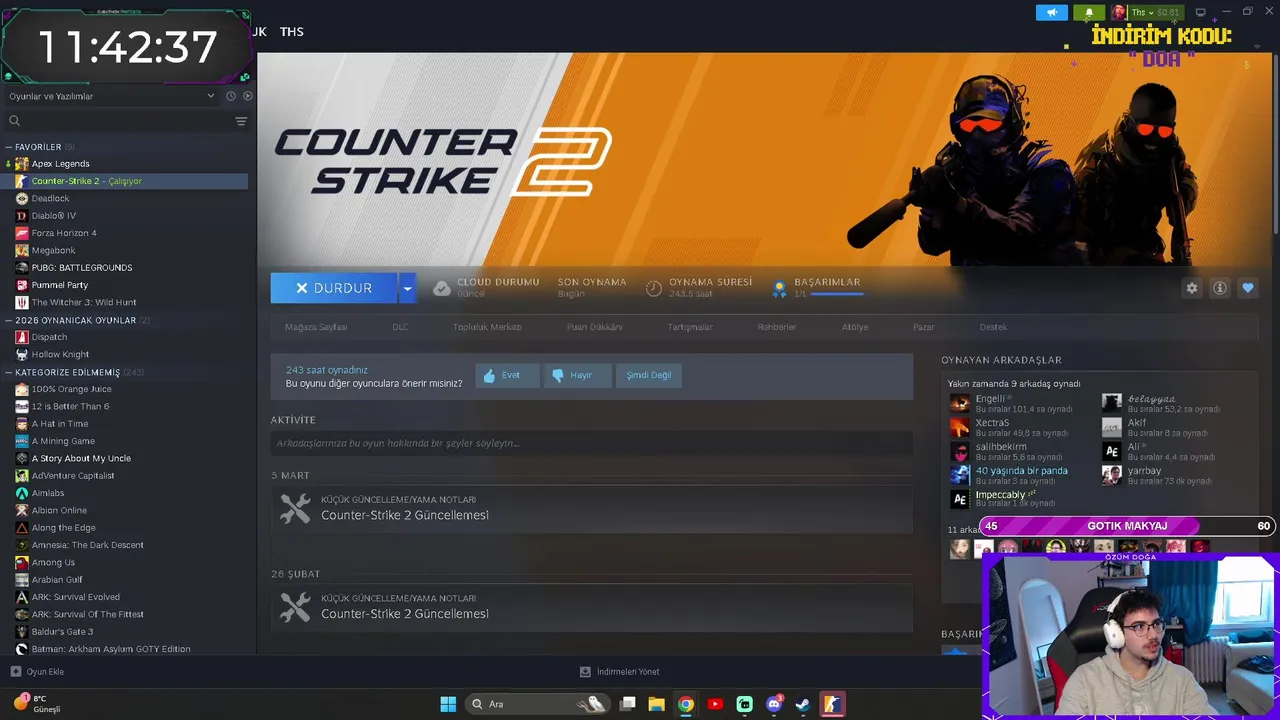Dismiss the prompt with Şimdi Değil
The height and width of the screenshot is (720, 1280).
tap(648, 375)
